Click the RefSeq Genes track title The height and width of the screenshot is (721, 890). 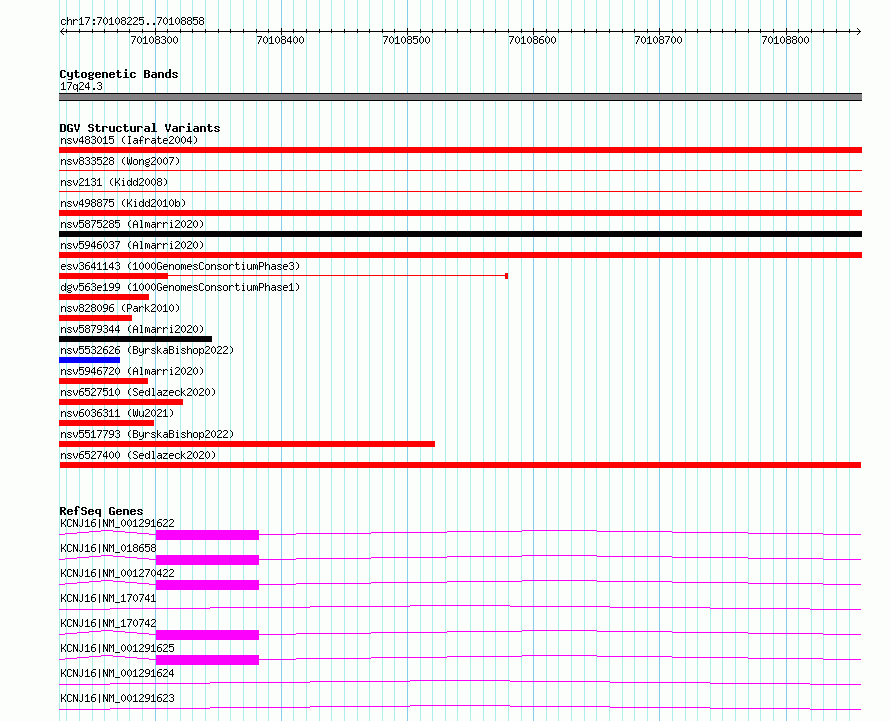click(101, 511)
